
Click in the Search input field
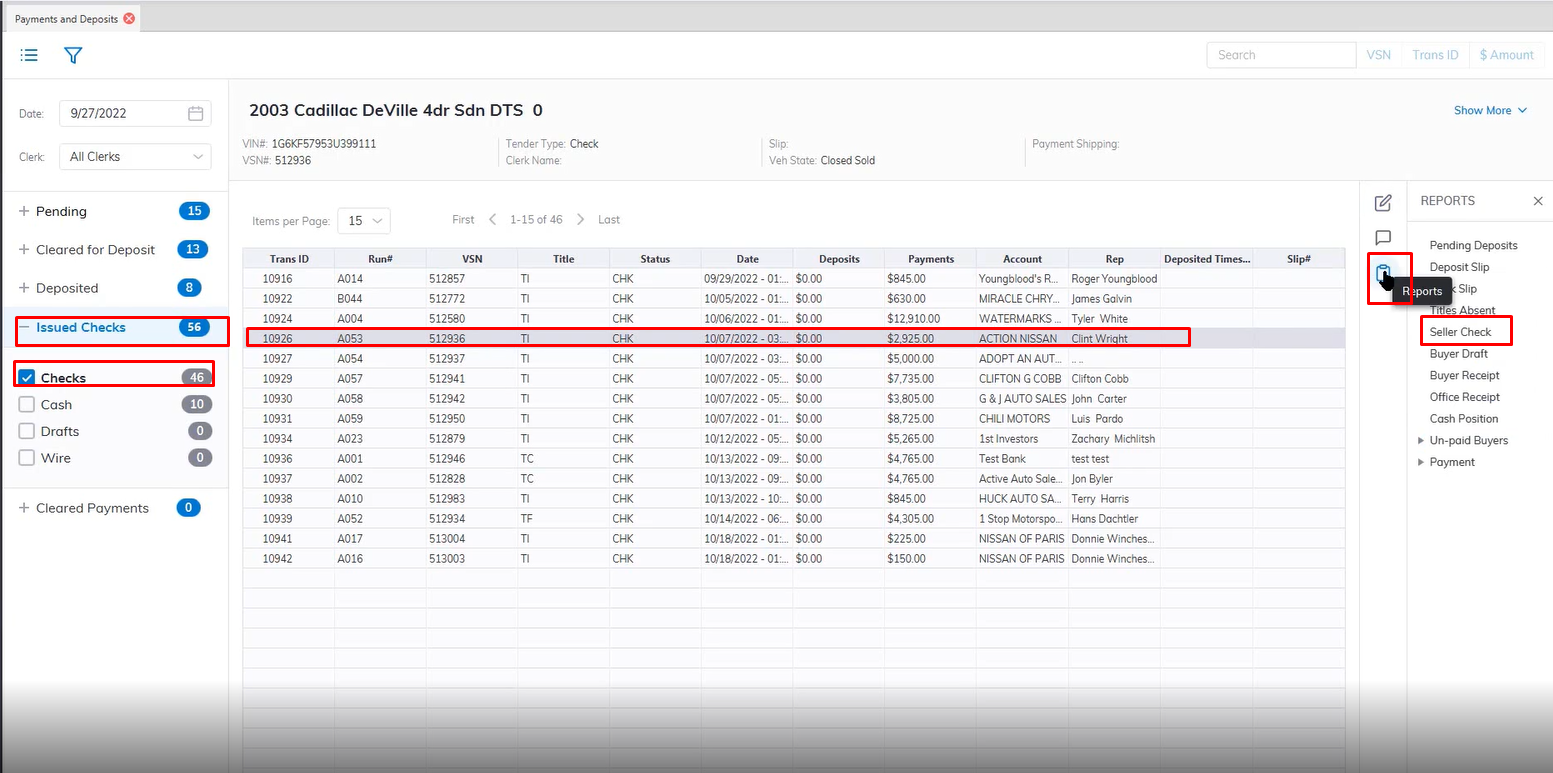[x=1280, y=55]
